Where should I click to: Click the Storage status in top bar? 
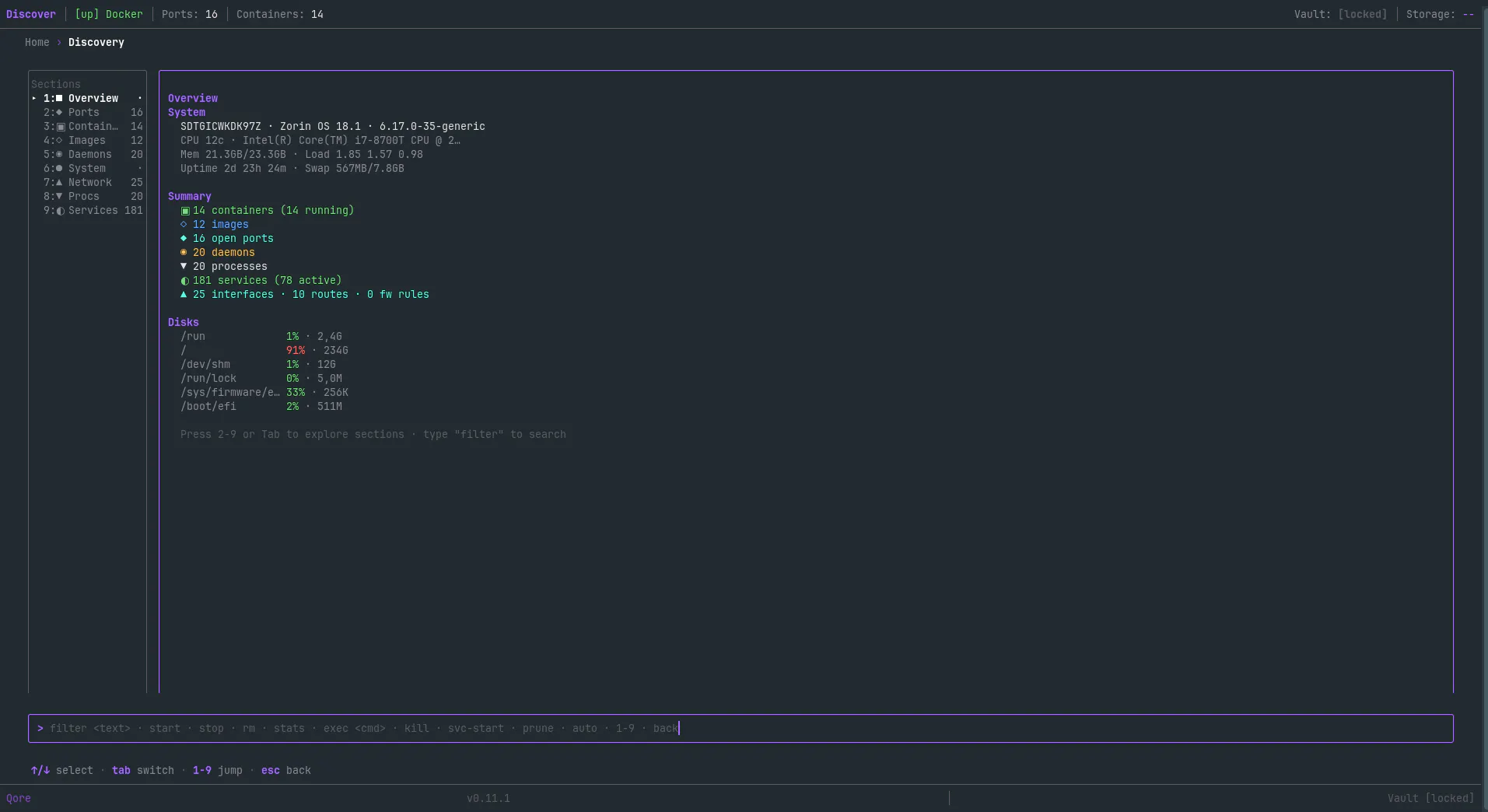[x=1441, y=14]
